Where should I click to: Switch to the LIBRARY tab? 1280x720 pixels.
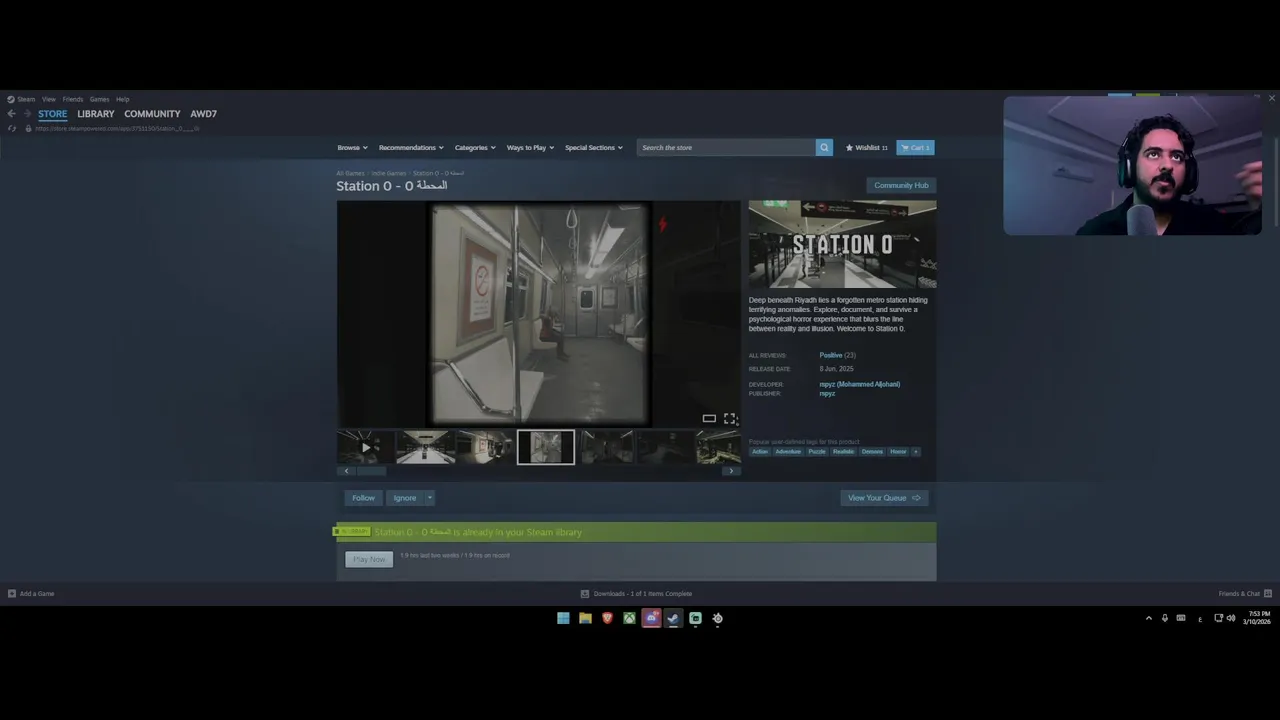[x=96, y=114]
